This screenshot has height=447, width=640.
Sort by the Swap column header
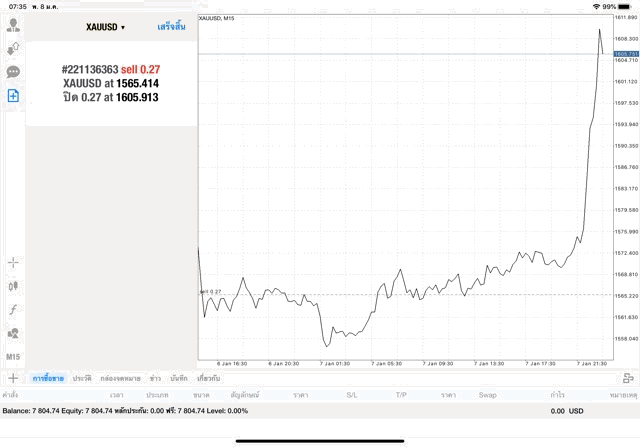point(487,395)
